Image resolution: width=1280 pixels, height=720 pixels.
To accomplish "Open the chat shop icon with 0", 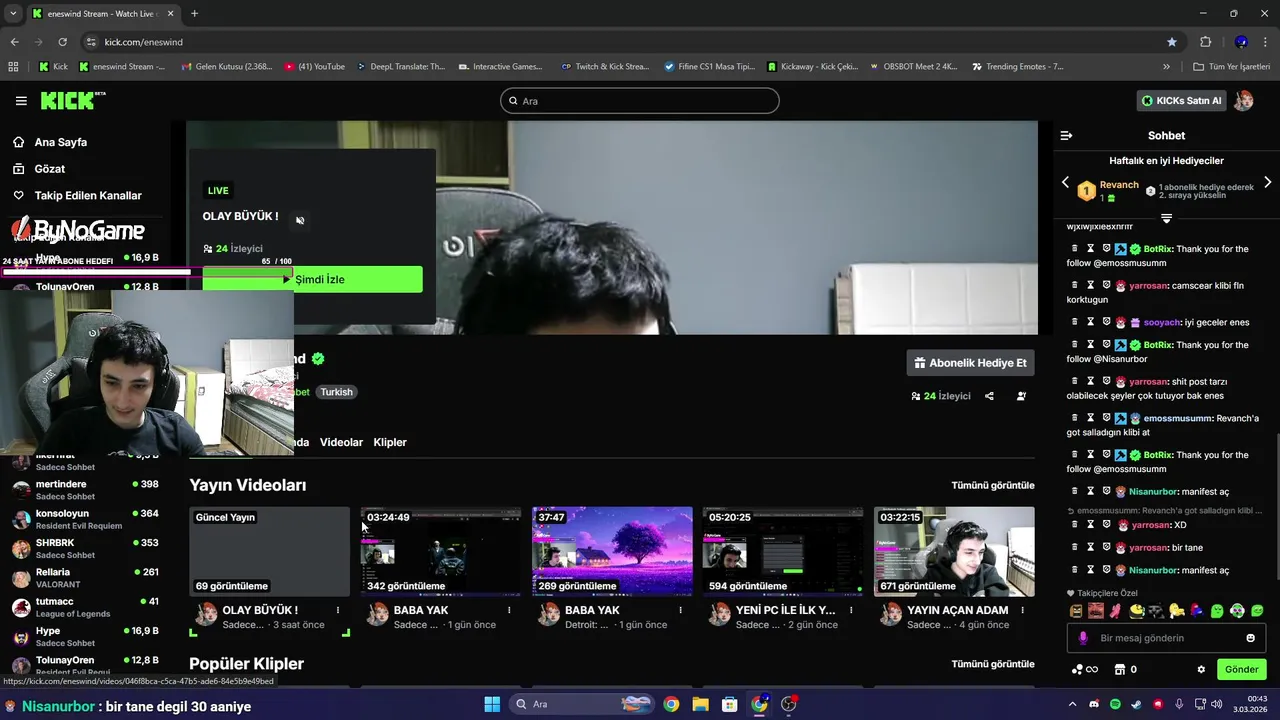I will click(1125, 669).
